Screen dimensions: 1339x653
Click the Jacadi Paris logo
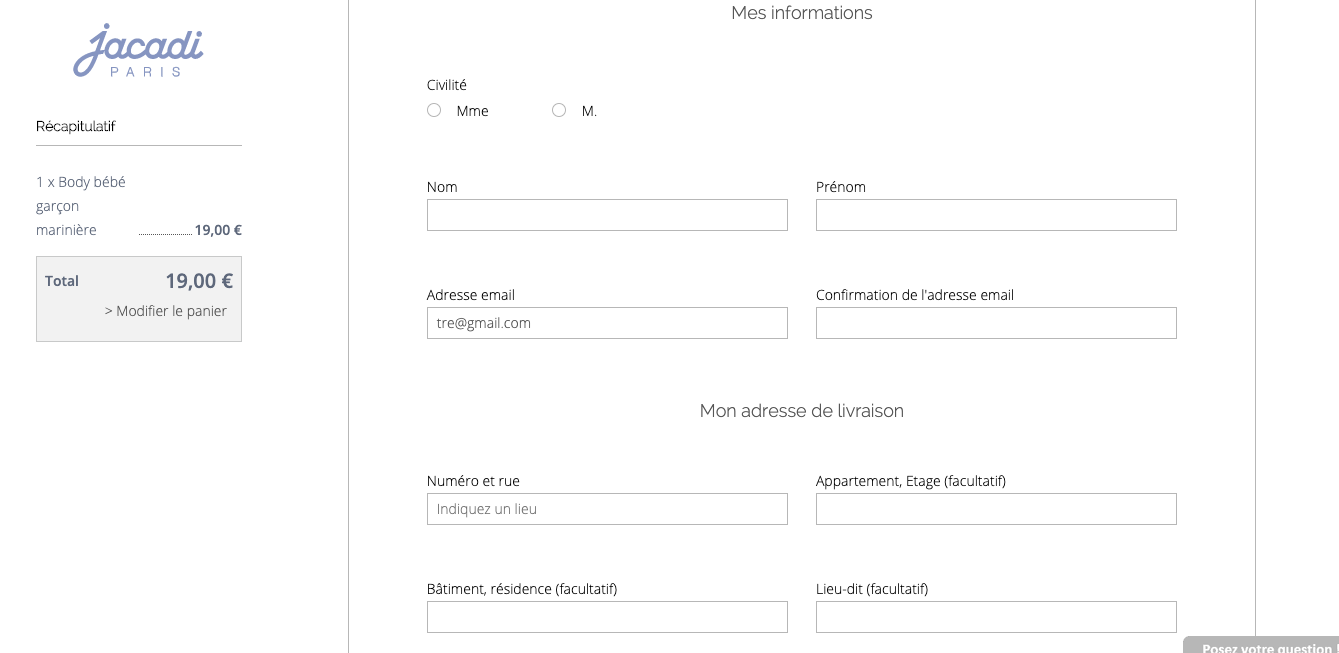coord(138,51)
